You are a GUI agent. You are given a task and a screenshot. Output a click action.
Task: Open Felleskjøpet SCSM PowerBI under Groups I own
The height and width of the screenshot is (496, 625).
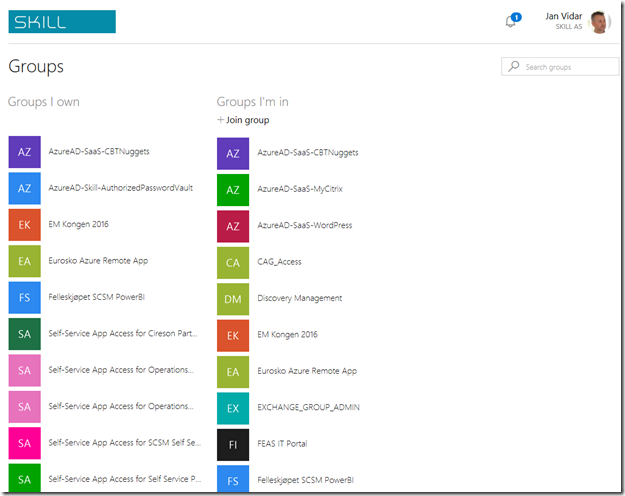pyautogui.click(x=97, y=297)
